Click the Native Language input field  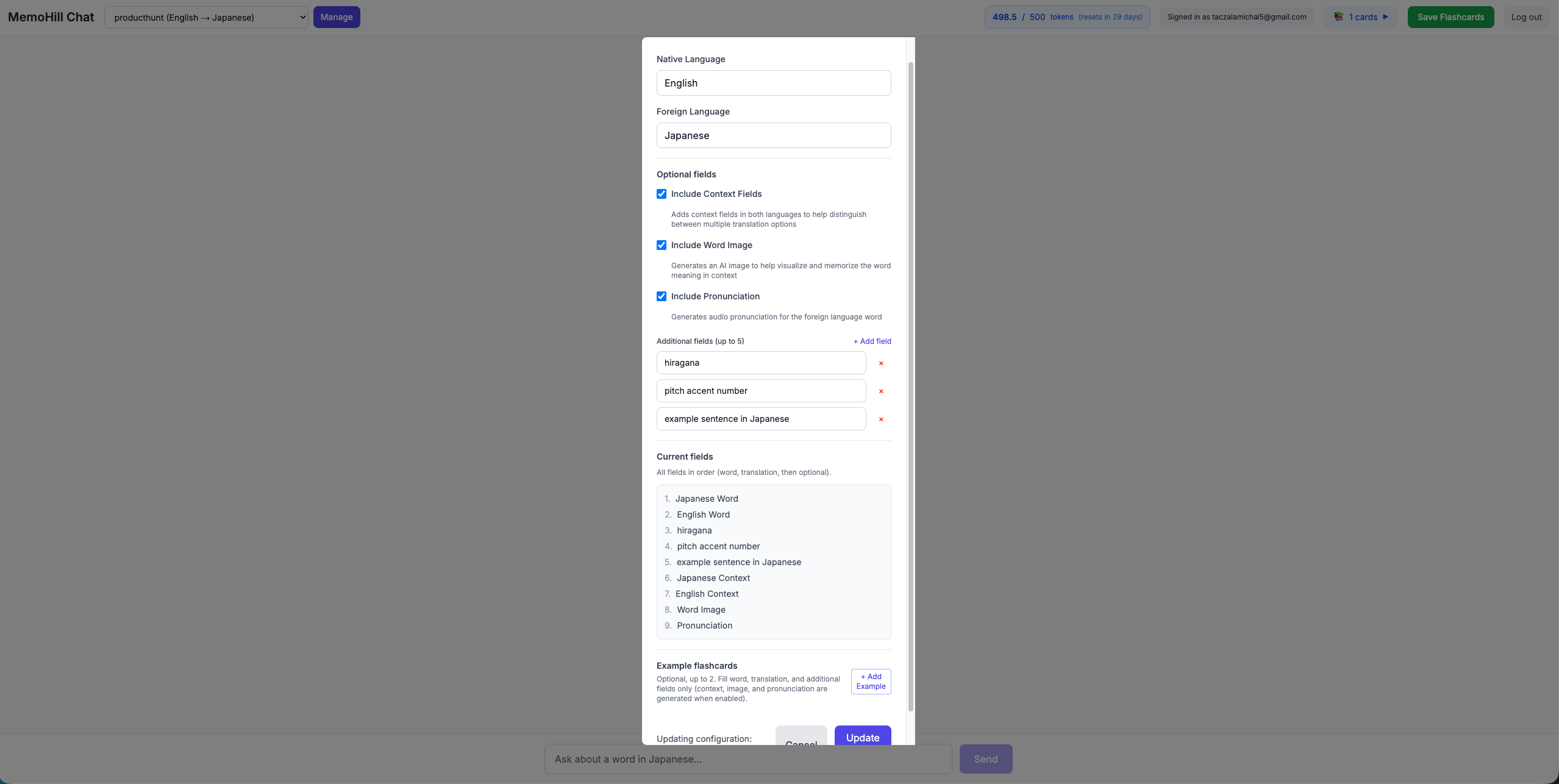point(774,83)
